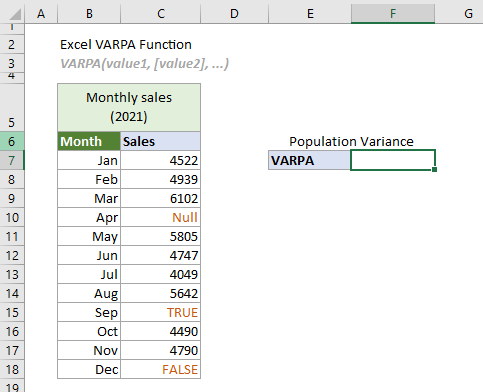This screenshot has height=392, width=483.
Task: Select the Excel VARPA Function title cell
Action: click(x=126, y=45)
